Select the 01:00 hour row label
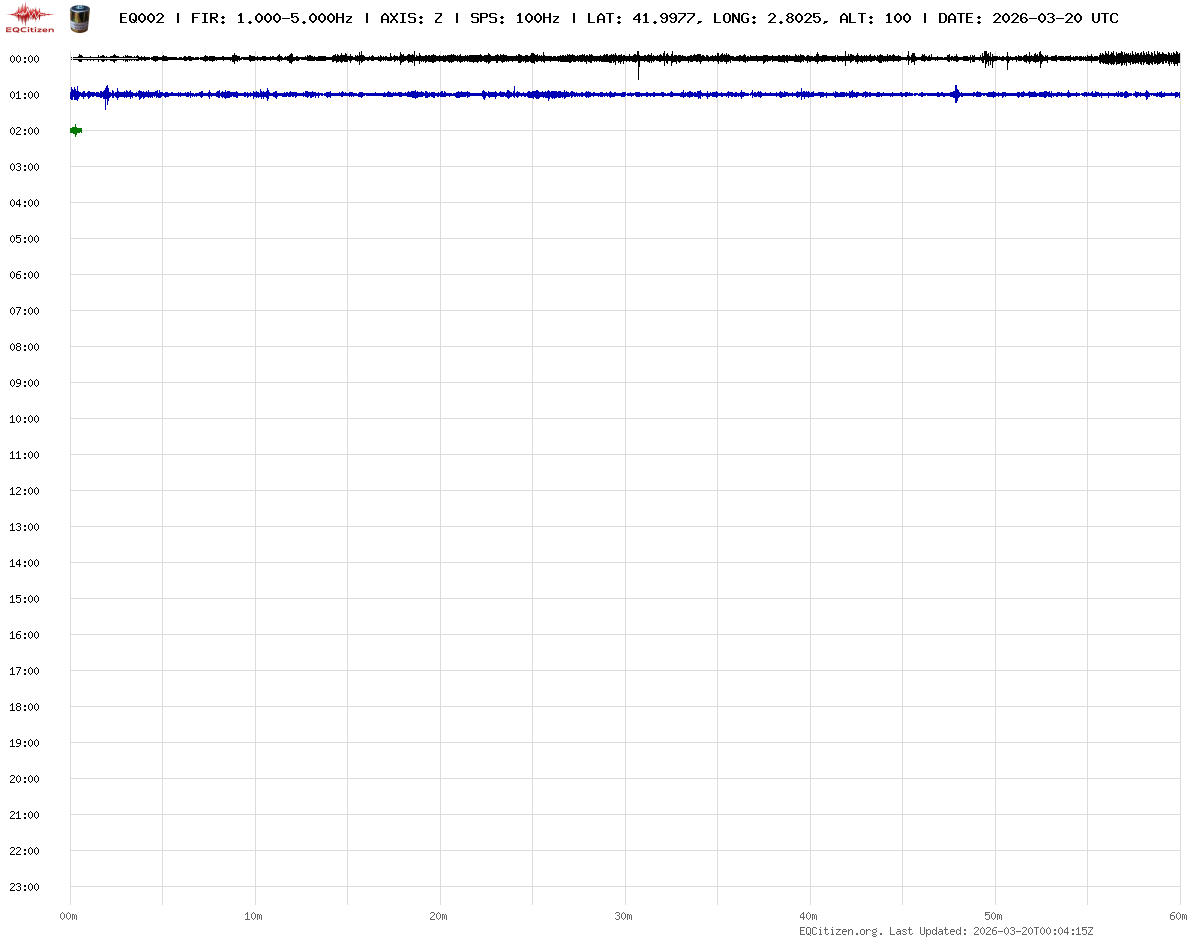1200x940 pixels. pos(23,95)
